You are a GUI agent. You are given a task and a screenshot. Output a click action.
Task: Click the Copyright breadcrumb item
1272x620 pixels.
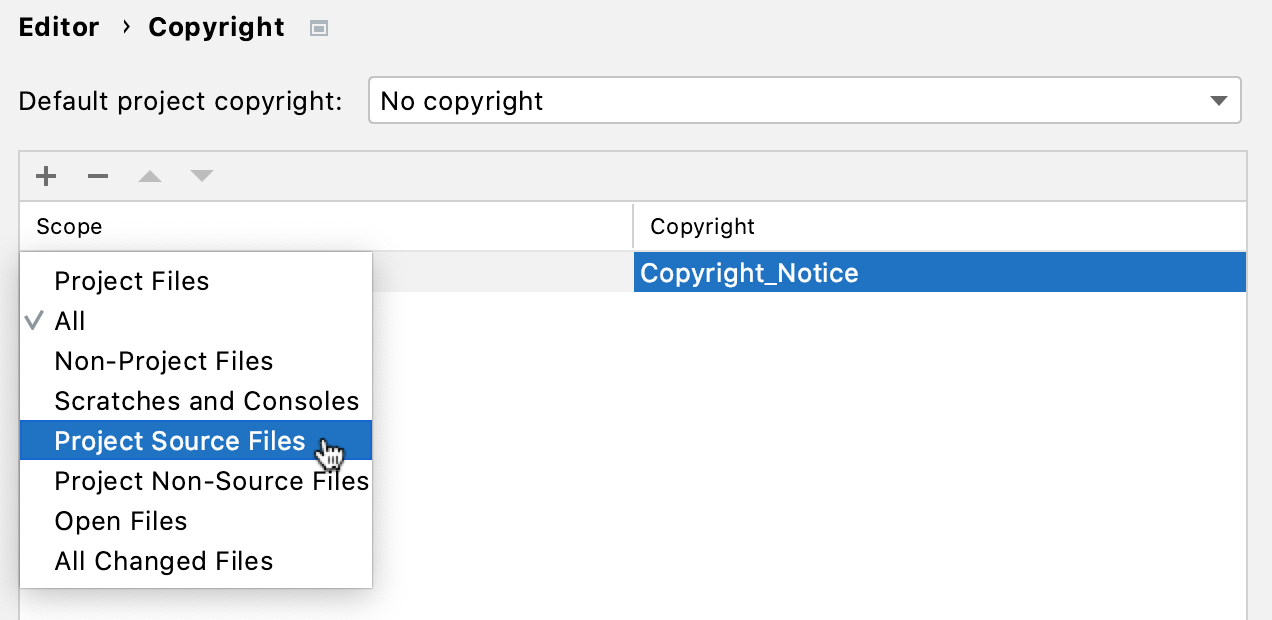pyautogui.click(x=216, y=27)
